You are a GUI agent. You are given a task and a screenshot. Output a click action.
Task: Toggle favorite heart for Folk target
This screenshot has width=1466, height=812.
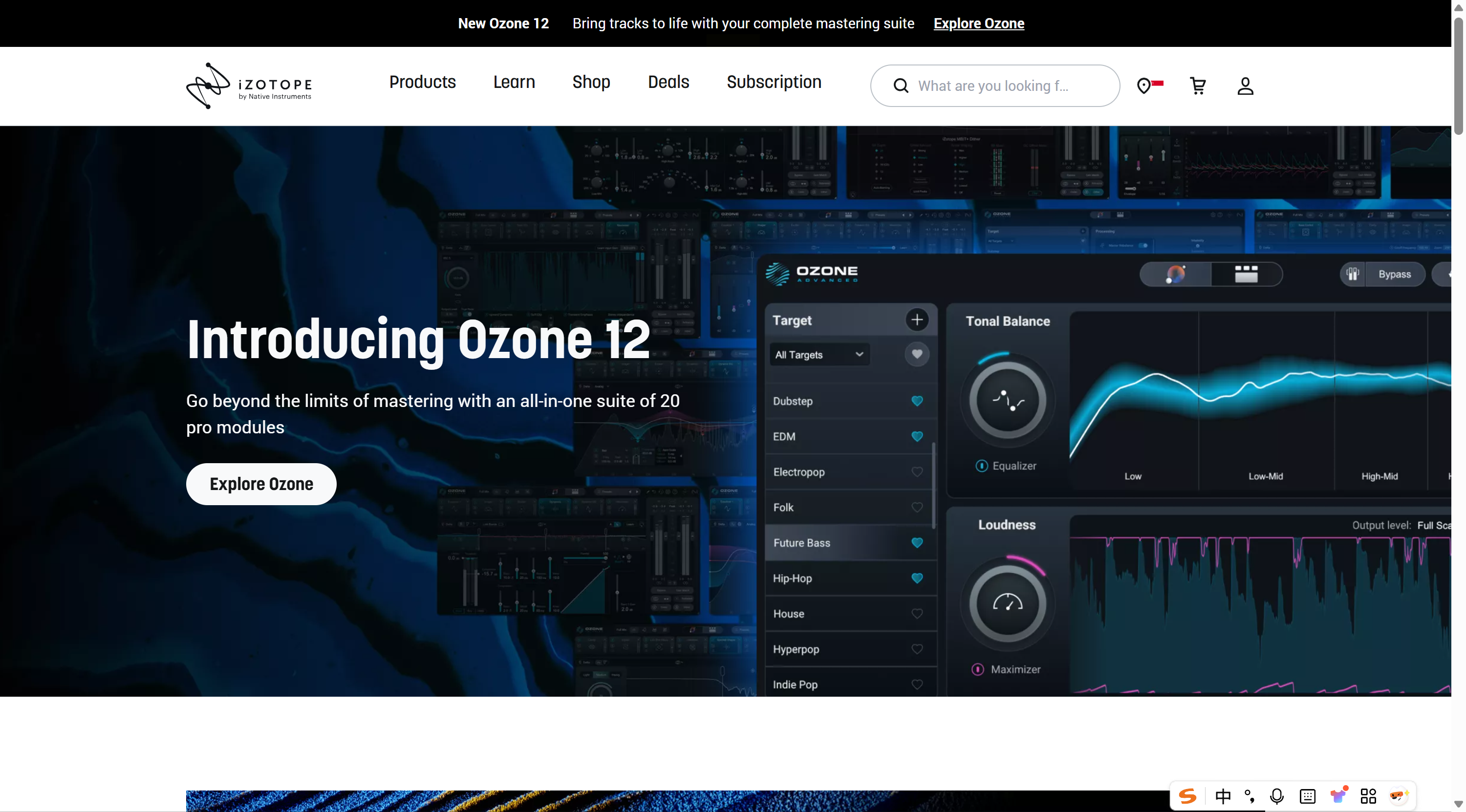[917, 507]
